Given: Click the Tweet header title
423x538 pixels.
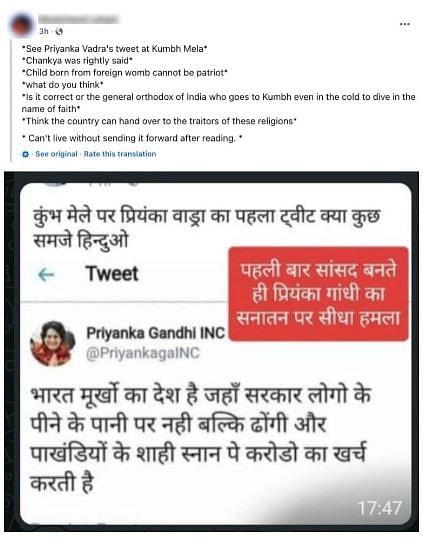Looking at the screenshot, I should (112, 273).
